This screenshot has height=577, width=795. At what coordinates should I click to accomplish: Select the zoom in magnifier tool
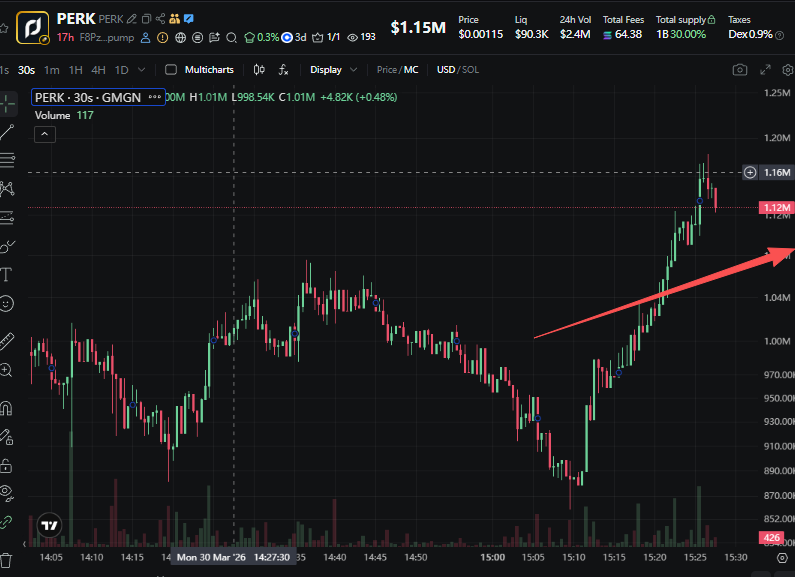[6, 370]
